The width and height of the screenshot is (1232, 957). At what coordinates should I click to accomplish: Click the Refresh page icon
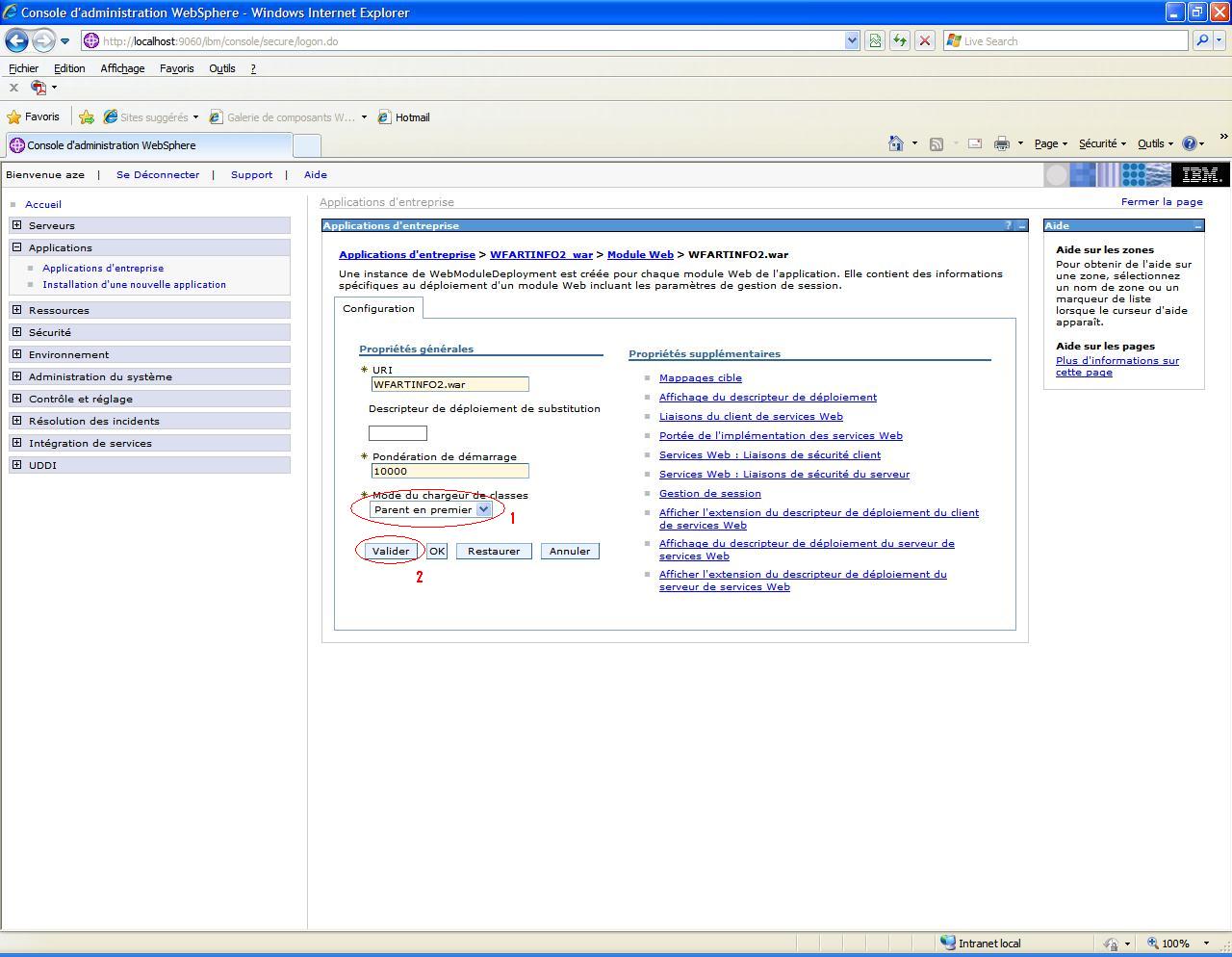[899, 40]
